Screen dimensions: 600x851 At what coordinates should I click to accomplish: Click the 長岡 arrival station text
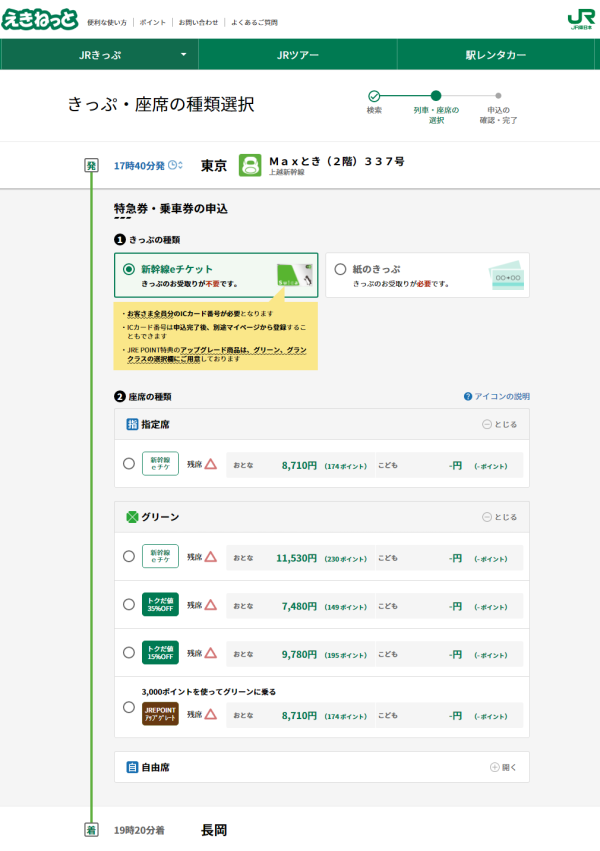[x=214, y=830]
